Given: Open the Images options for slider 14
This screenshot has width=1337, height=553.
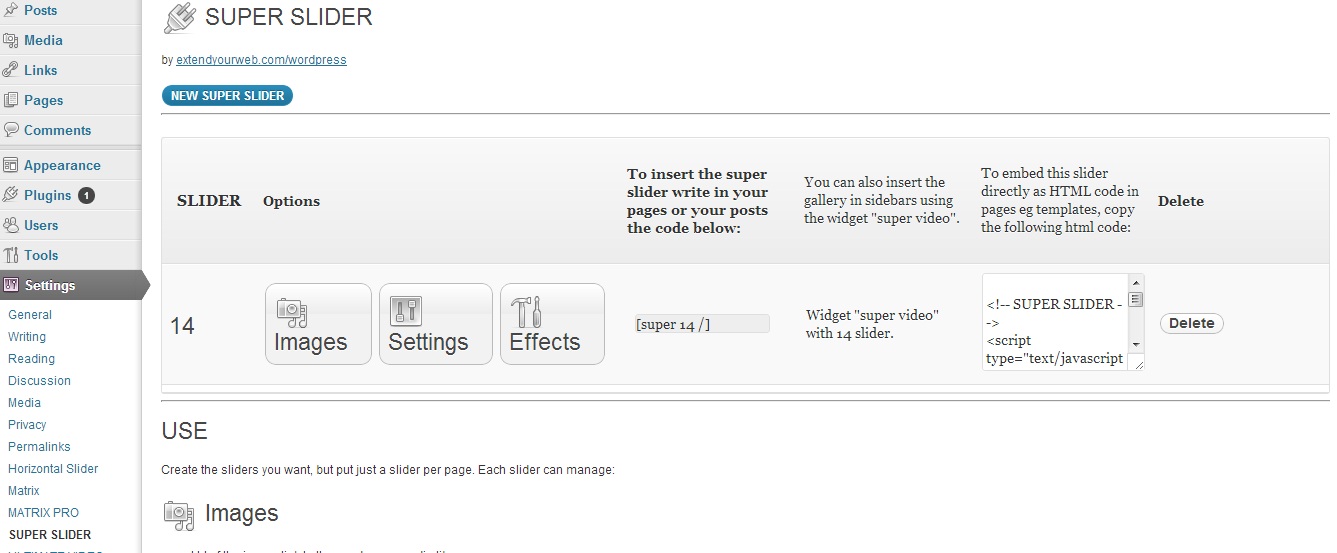Looking at the screenshot, I should pyautogui.click(x=318, y=324).
